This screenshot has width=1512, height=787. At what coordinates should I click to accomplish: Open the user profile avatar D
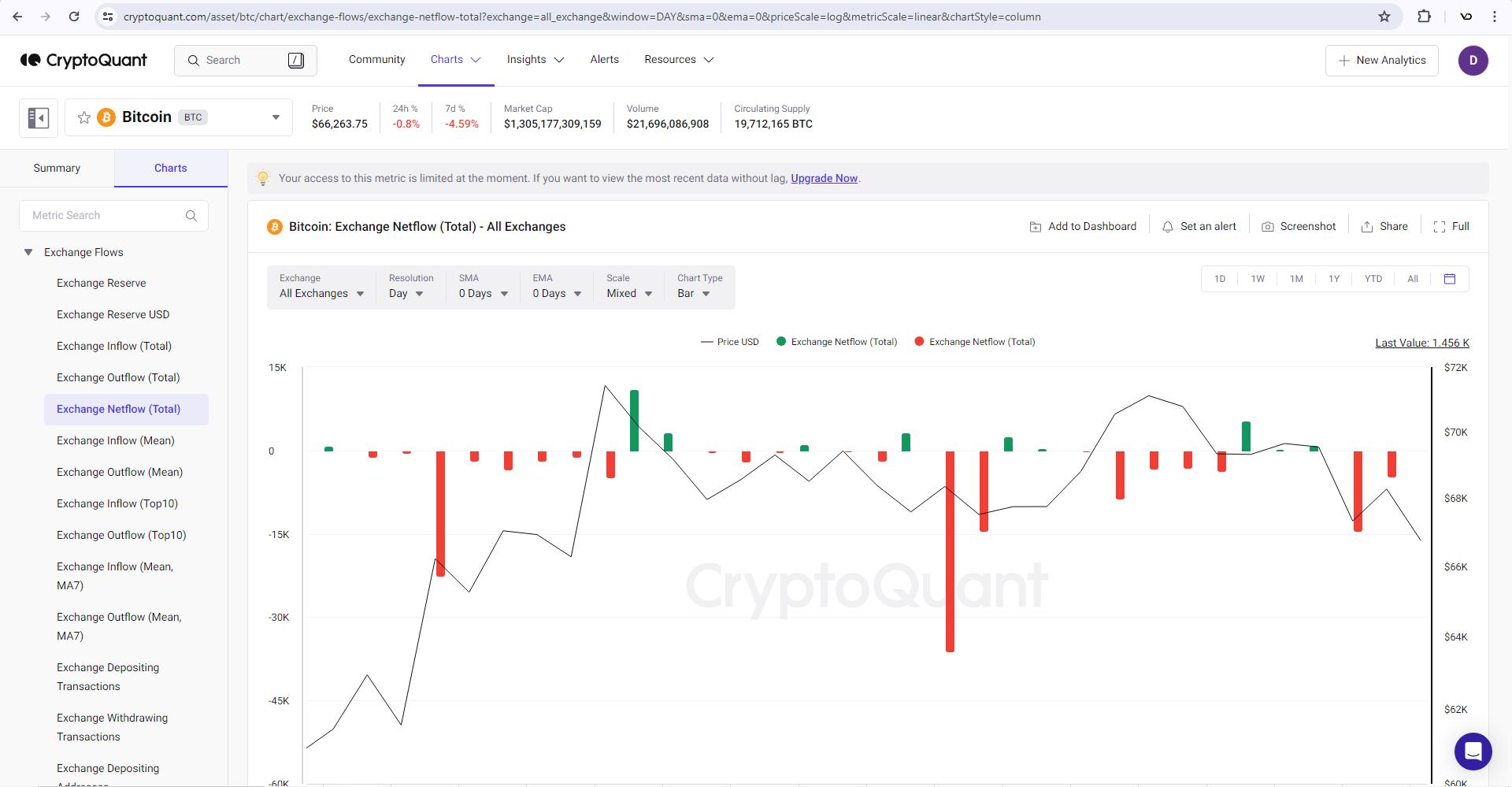point(1473,61)
